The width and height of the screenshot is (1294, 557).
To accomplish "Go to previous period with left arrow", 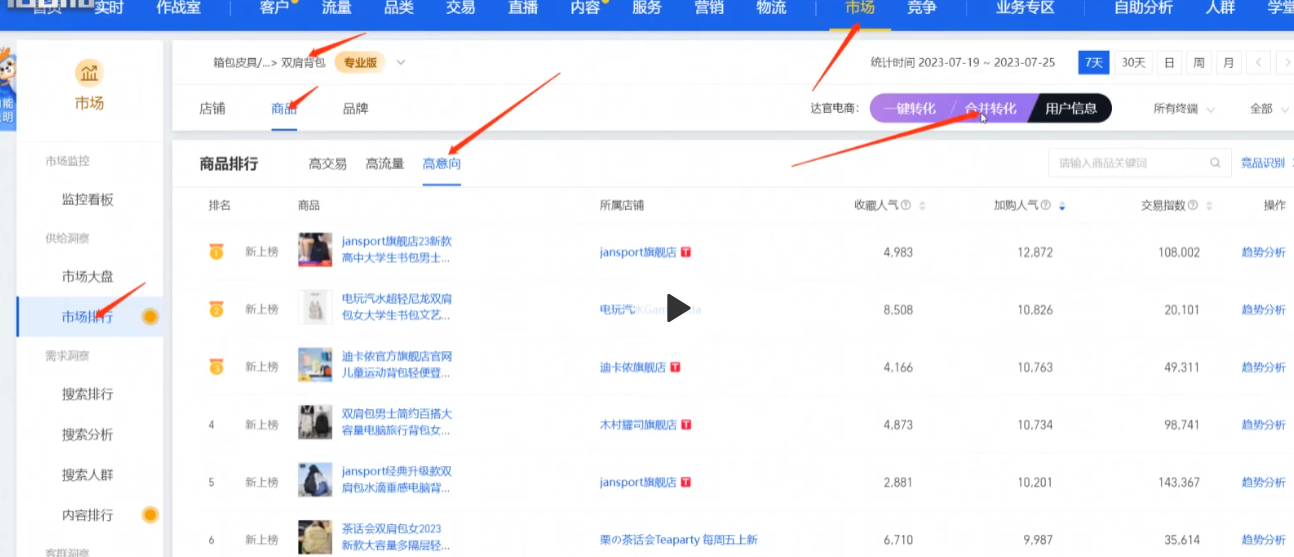I will tap(1258, 63).
